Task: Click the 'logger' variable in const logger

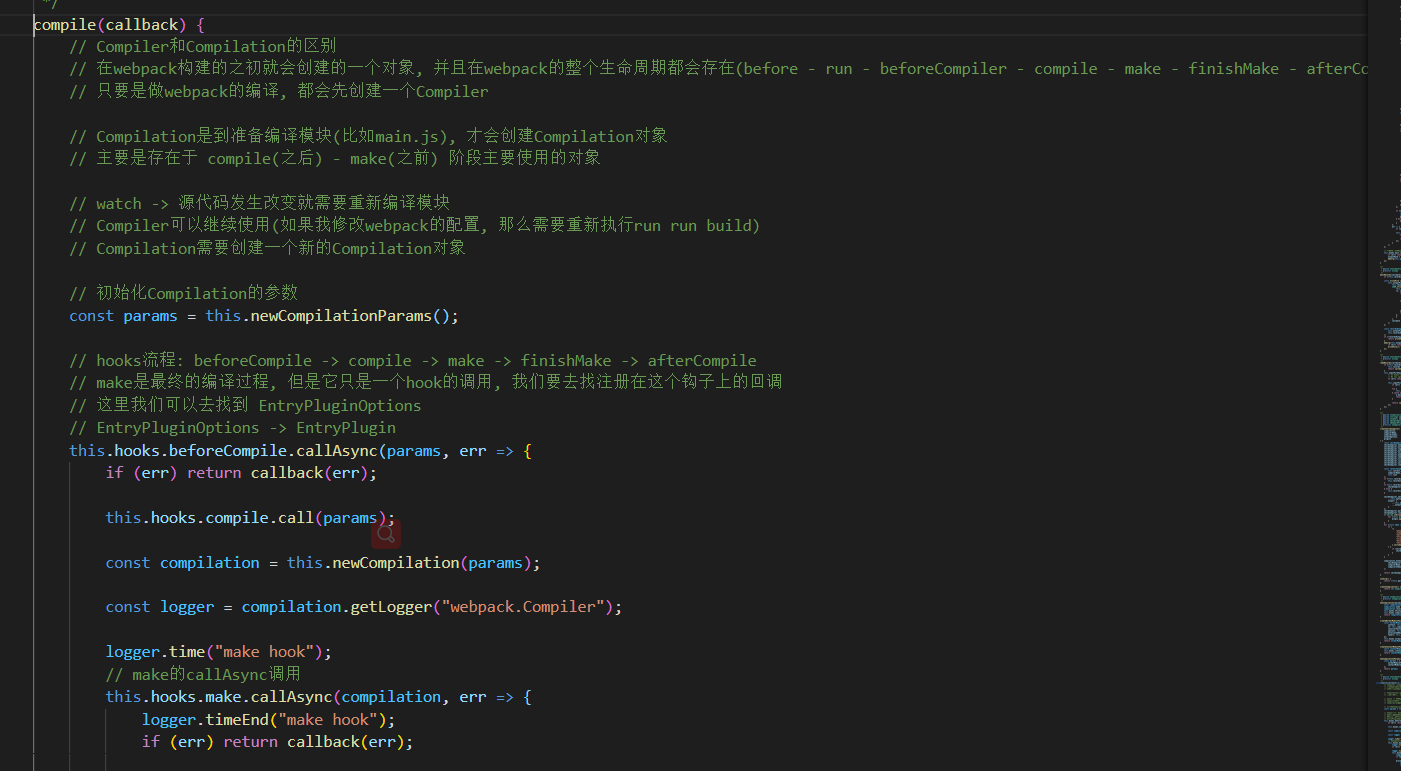Action: 187,606
